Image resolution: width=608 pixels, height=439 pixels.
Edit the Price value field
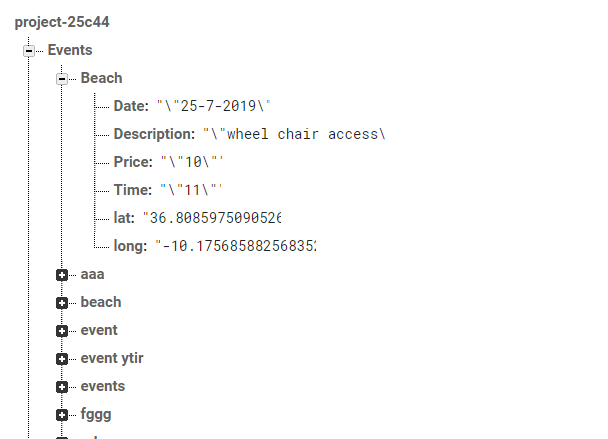pos(192,162)
